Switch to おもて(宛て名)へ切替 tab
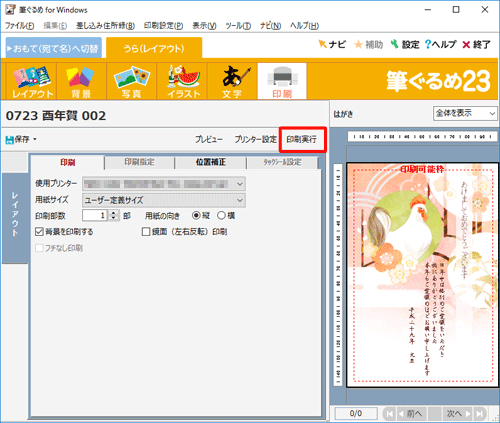Image resolution: width=500 pixels, height=423 pixels. click(54, 48)
